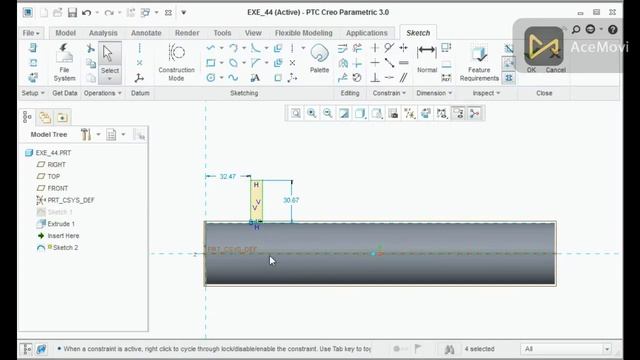The image size is (640, 360).
Task: Enable Construction Mode
Action: pyautogui.click(x=176, y=63)
